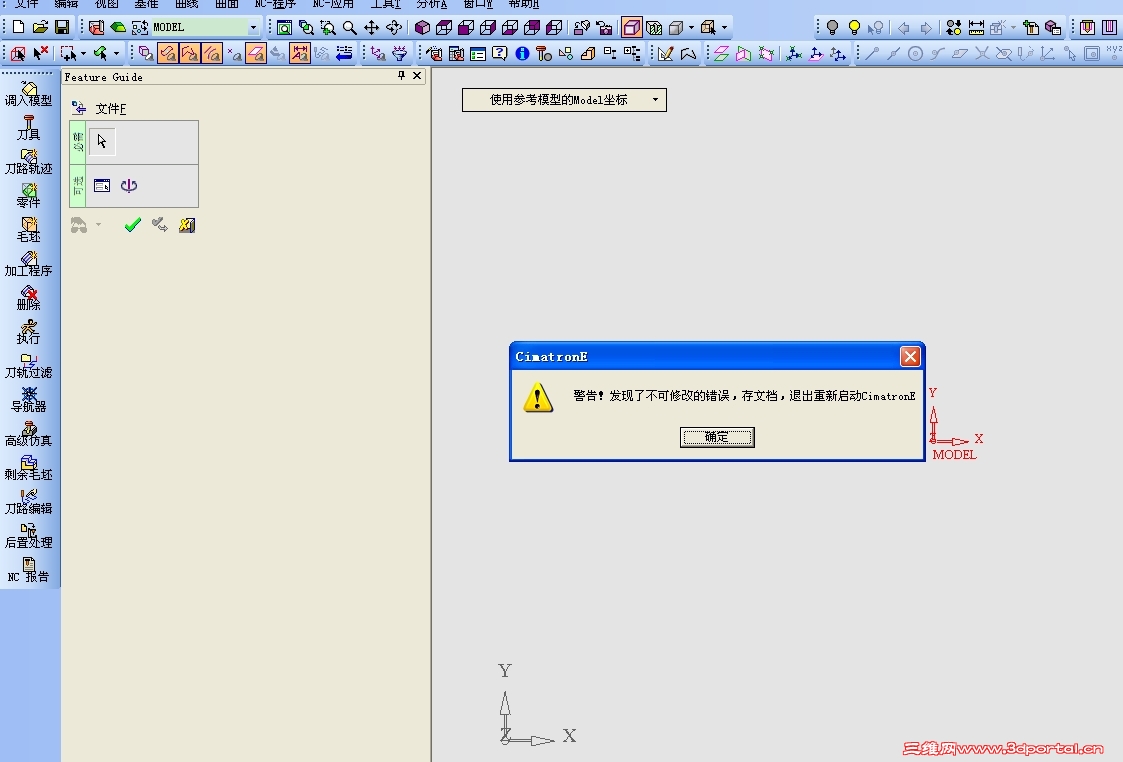Open the box selection dropdown arrow

[x=83, y=54]
